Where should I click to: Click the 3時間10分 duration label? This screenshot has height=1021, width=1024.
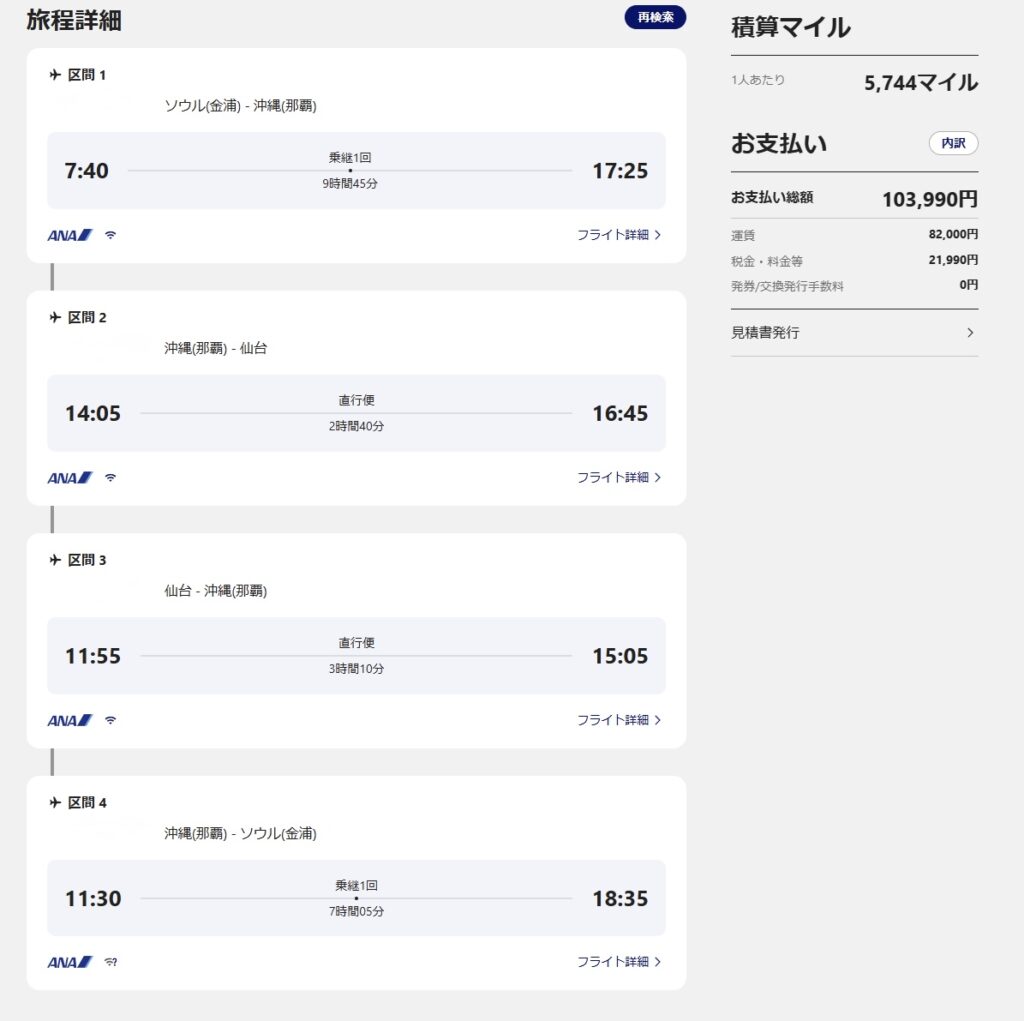tap(356, 668)
